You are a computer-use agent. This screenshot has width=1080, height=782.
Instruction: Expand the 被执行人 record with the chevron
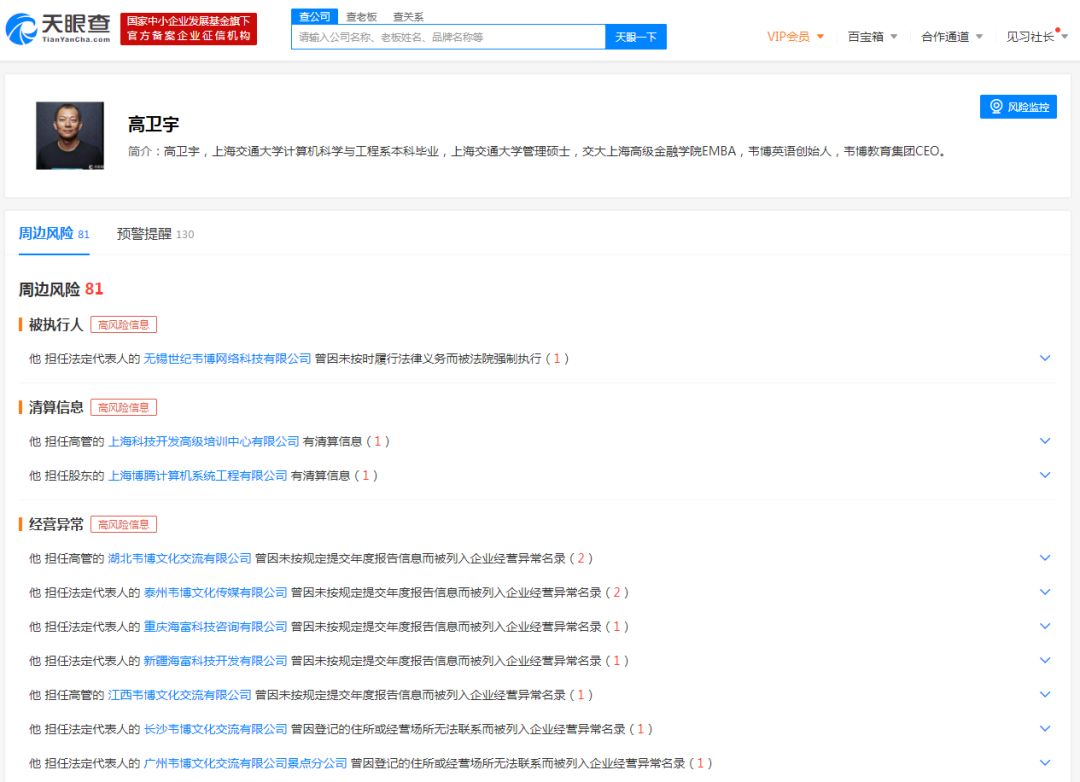coord(1045,358)
